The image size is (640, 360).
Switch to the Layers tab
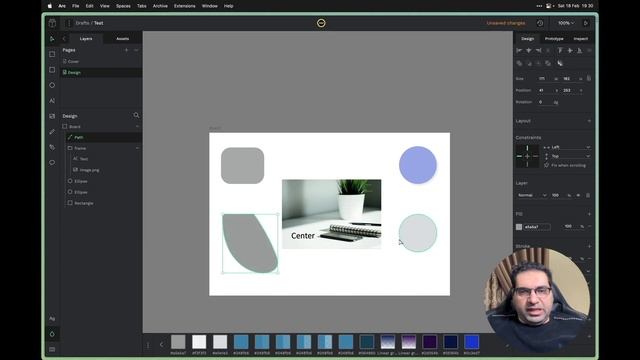tap(86, 39)
